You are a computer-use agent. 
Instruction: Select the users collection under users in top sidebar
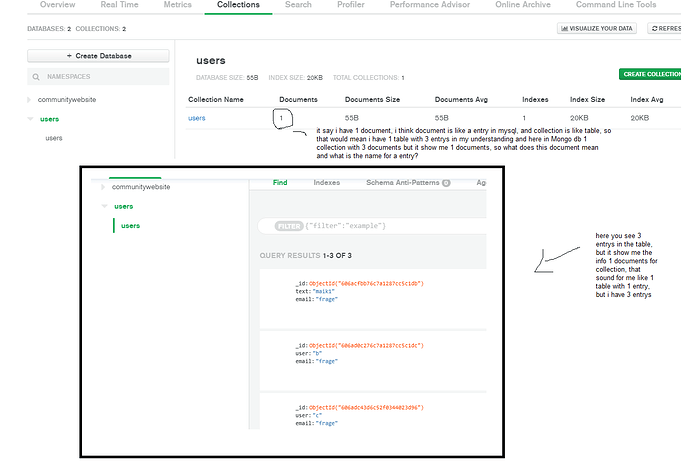coord(56,138)
